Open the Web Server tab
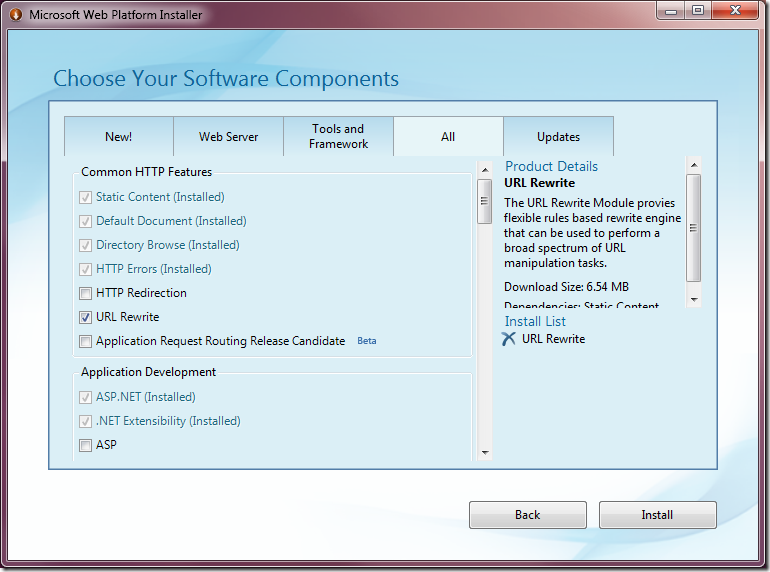 click(228, 136)
